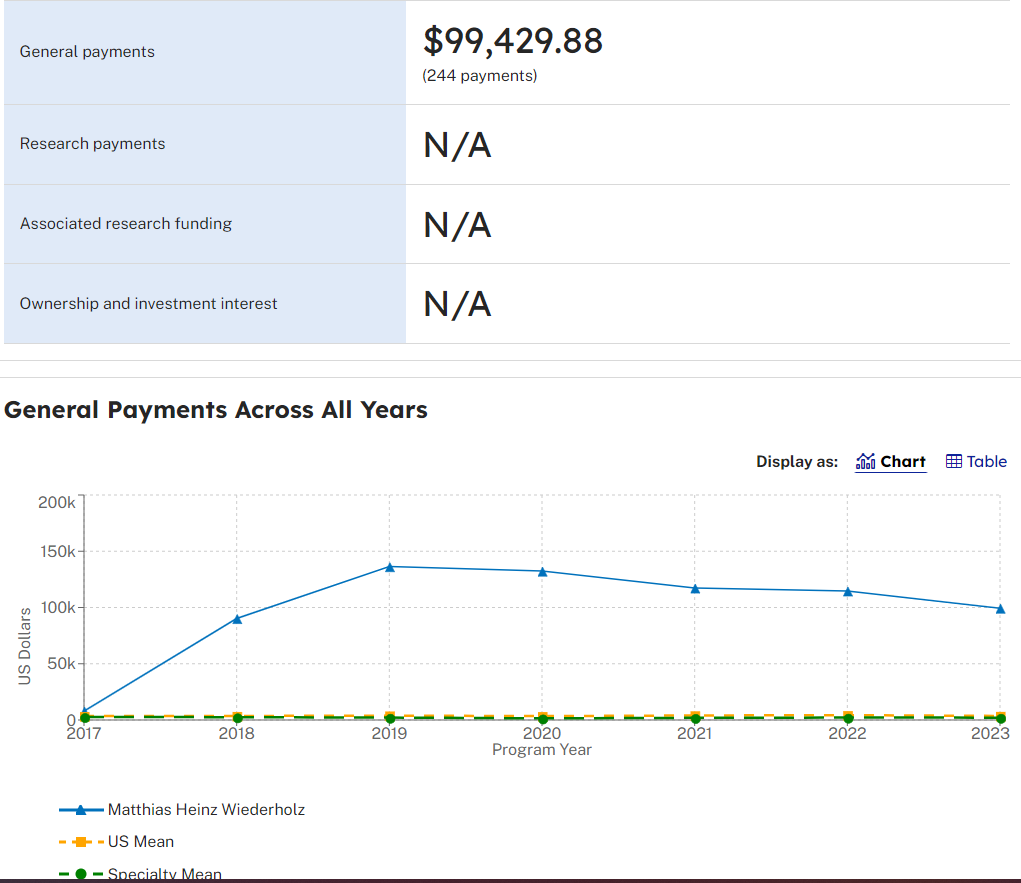Click the Chart bar icon
The height and width of the screenshot is (883, 1021).
pos(865,461)
